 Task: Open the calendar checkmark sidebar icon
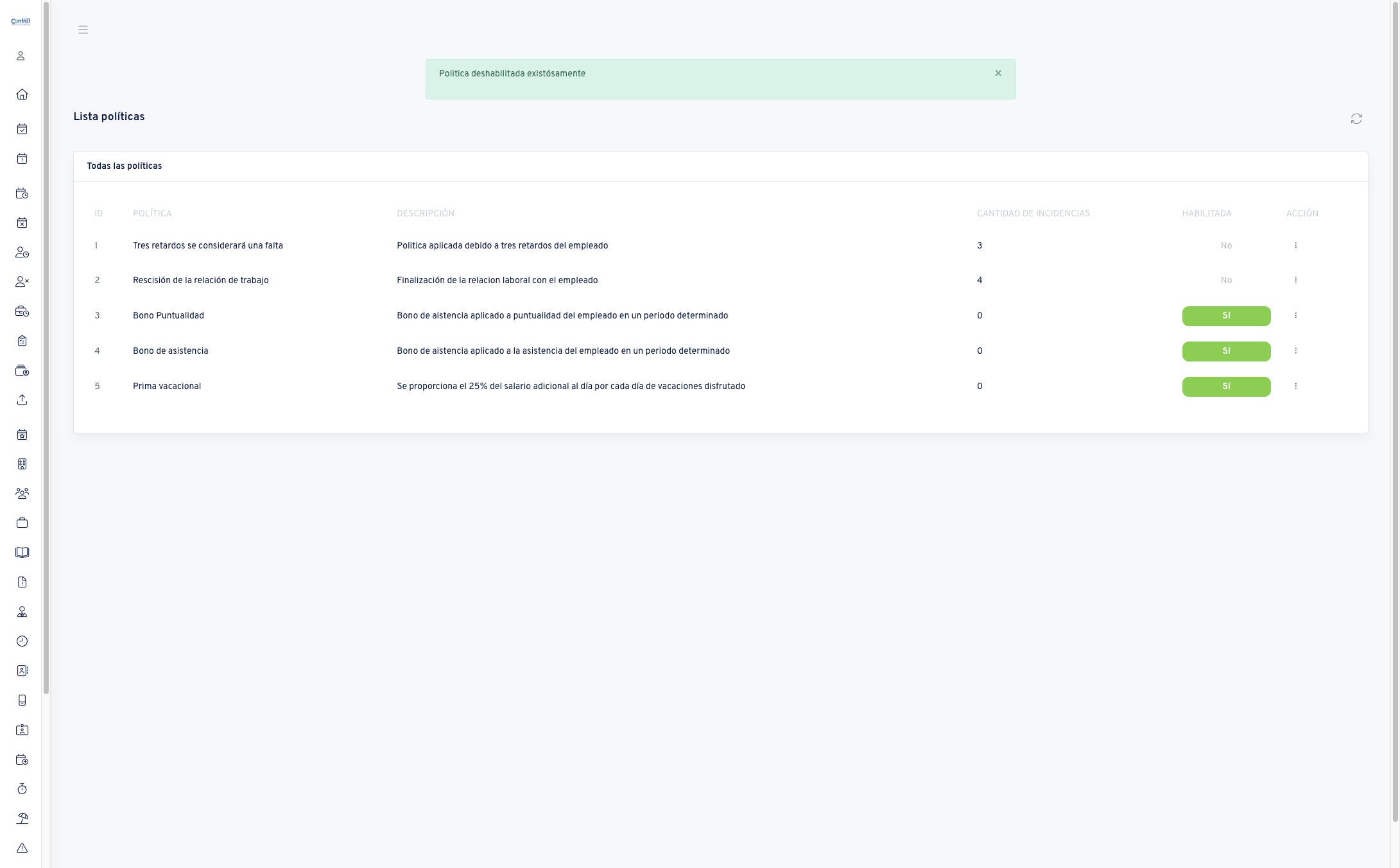tap(22, 129)
